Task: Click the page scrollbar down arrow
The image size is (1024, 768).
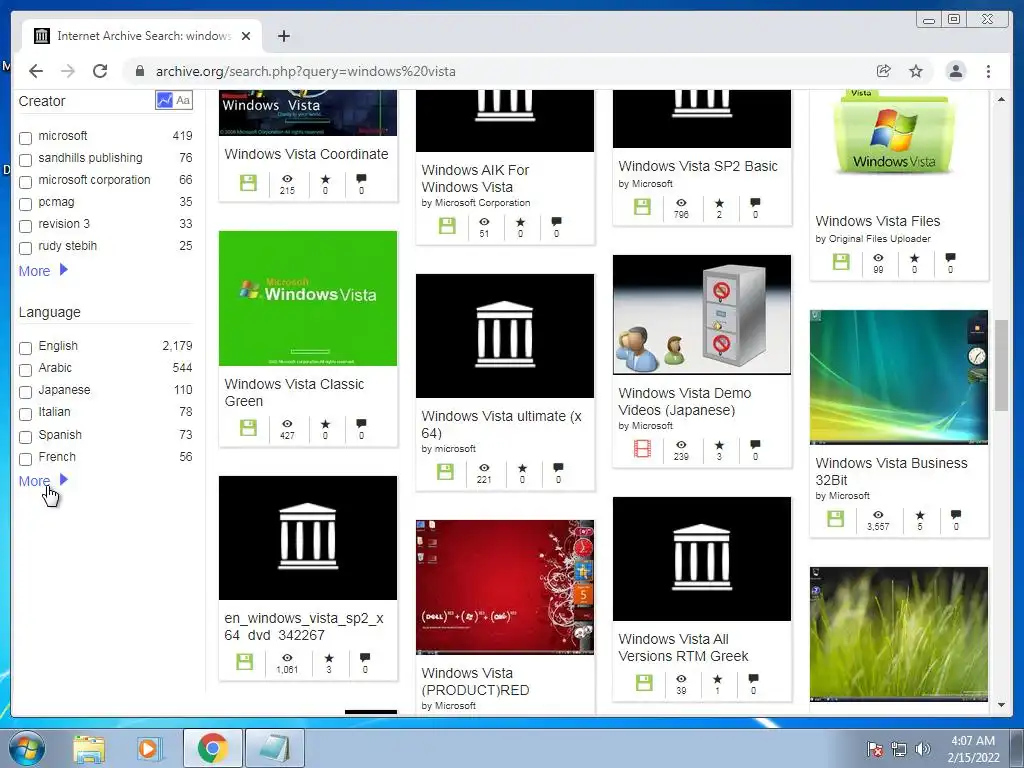Action: coord(1001,705)
